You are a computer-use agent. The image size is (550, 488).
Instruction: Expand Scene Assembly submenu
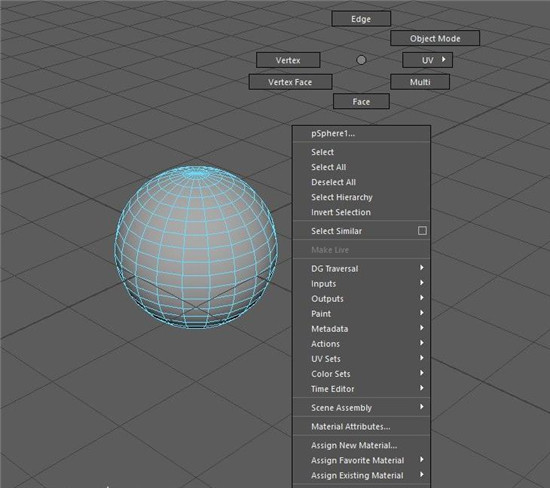362,408
